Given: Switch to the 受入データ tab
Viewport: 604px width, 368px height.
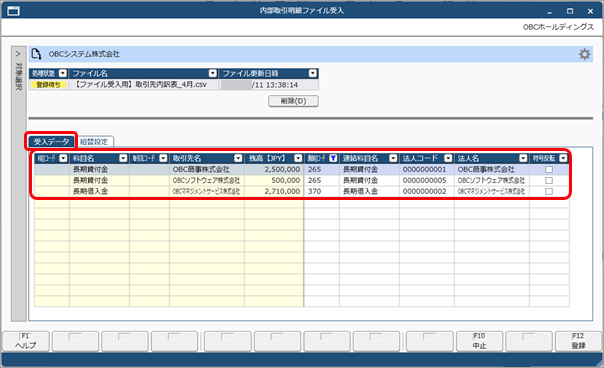Looking at the screenshot, I should [x=51, y=141].
